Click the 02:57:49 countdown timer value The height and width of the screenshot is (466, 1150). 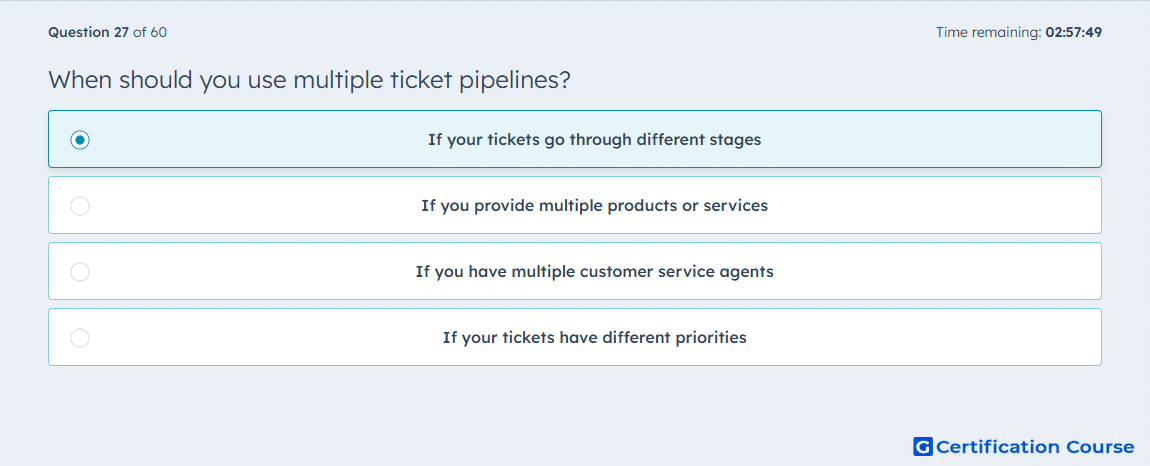[x=1074, y=32]
